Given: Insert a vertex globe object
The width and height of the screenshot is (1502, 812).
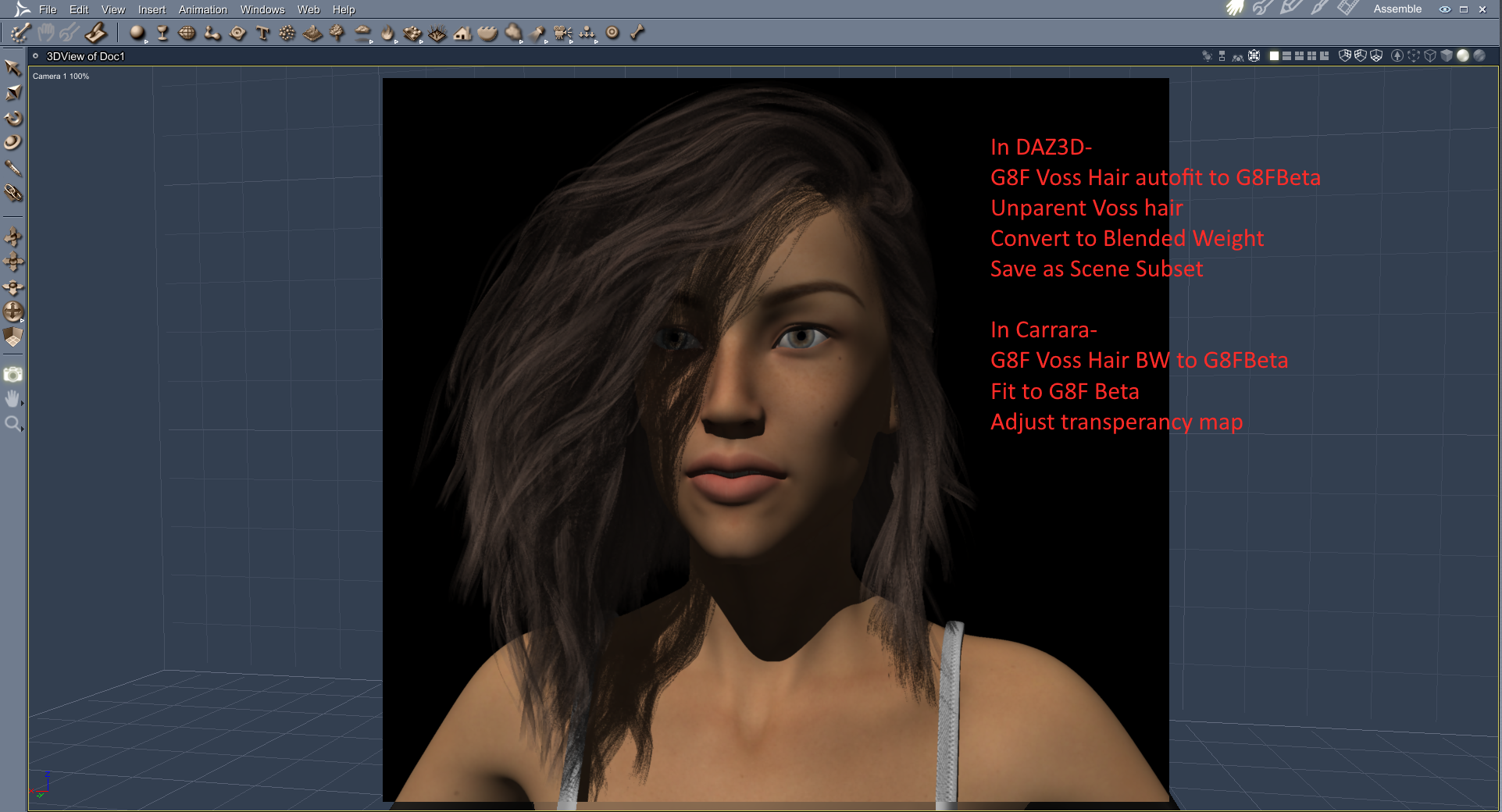Looking at the screenshot, I should 187,33.
